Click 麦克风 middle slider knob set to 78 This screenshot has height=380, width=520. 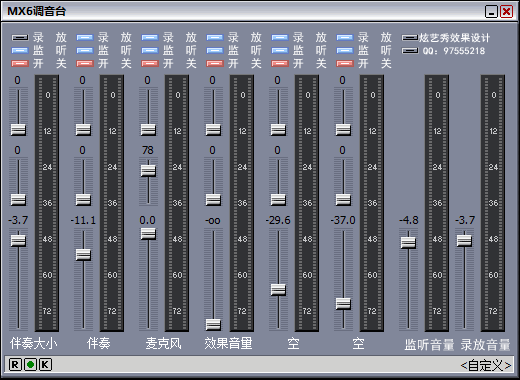pos(148,171)
